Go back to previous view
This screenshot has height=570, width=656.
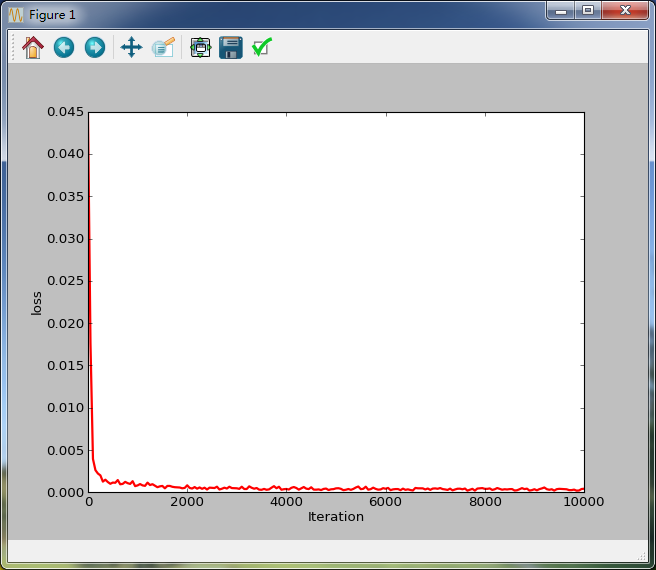(x=64, y=47)
